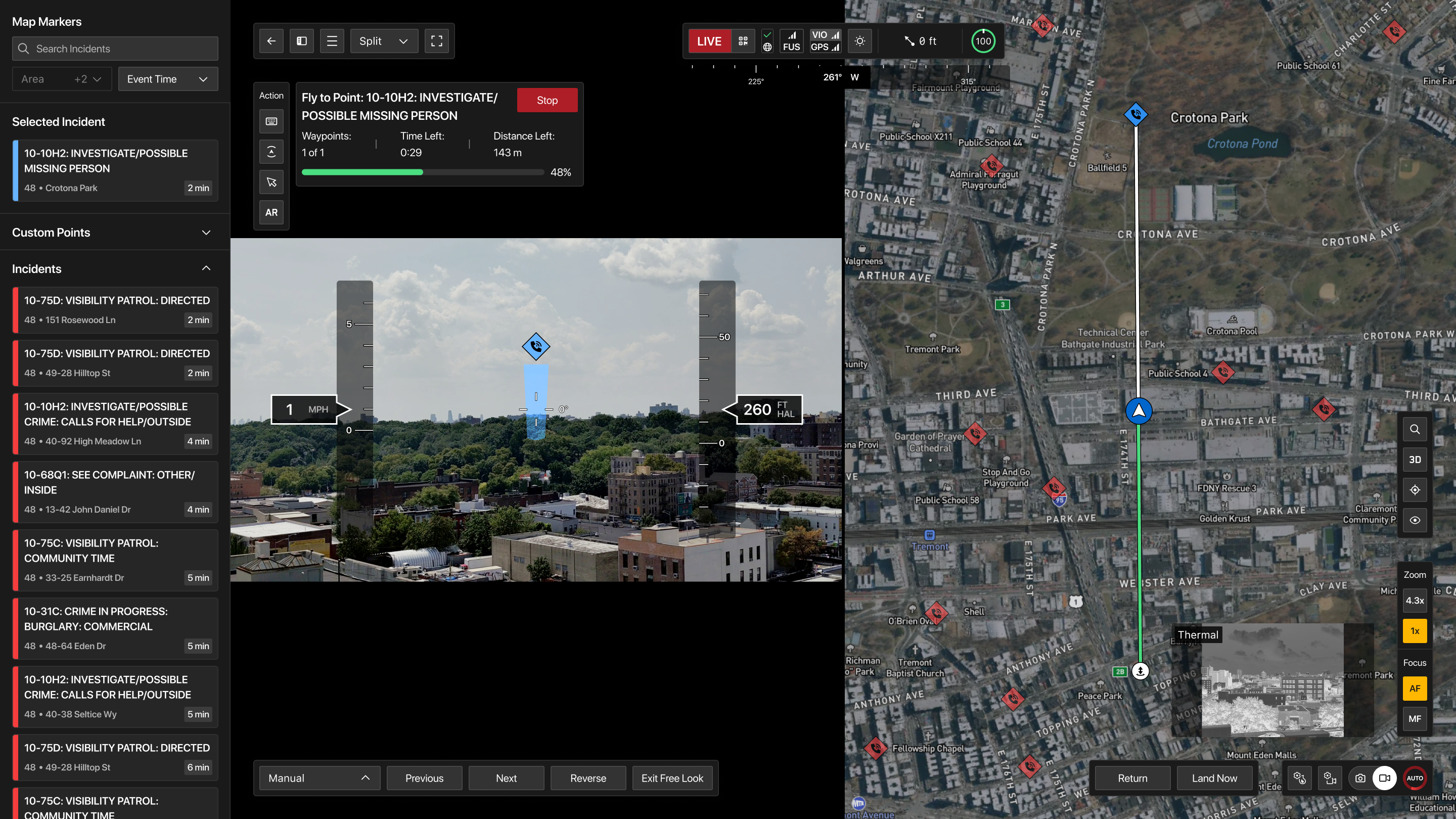Viewport: 1456px width, 819px height.
Task: Open the Event Time sort dropdown
Action: pyautogui.click(x=167, y=79)
